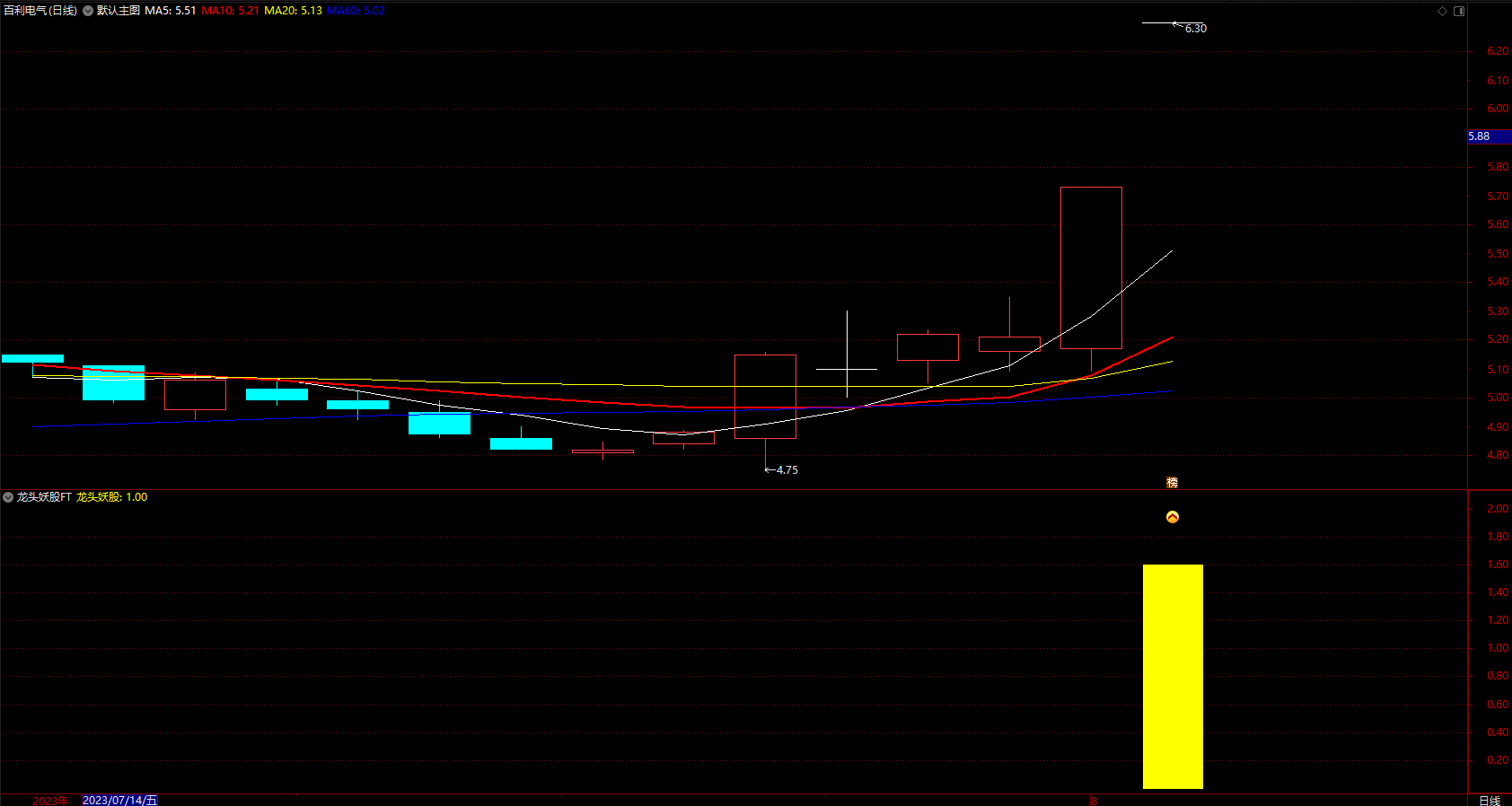The width and height of the screenshot is (1512, 806).
Task: Click the 日线 period button at bottom right
Action: pos(1490,801)
